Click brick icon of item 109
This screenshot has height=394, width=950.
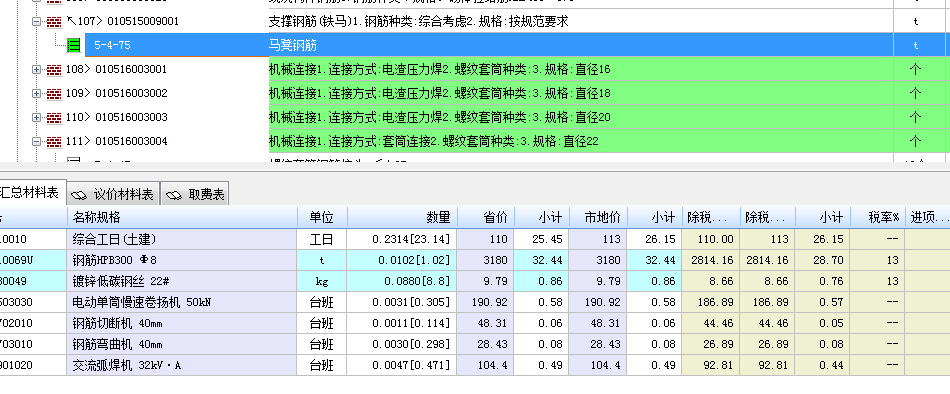coord(55,93)
